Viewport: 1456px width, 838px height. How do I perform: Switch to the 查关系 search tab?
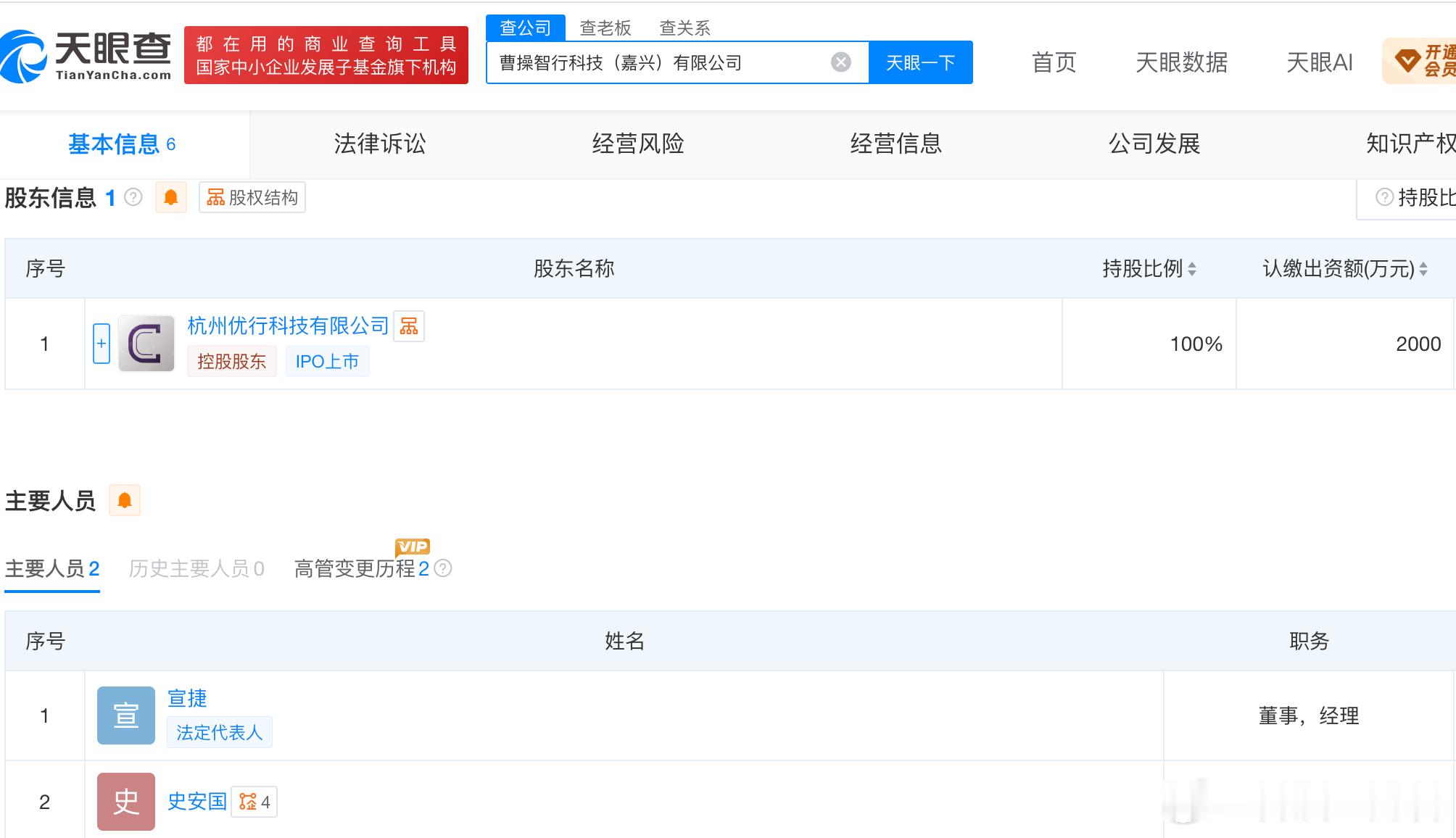(x=684, y=28)
